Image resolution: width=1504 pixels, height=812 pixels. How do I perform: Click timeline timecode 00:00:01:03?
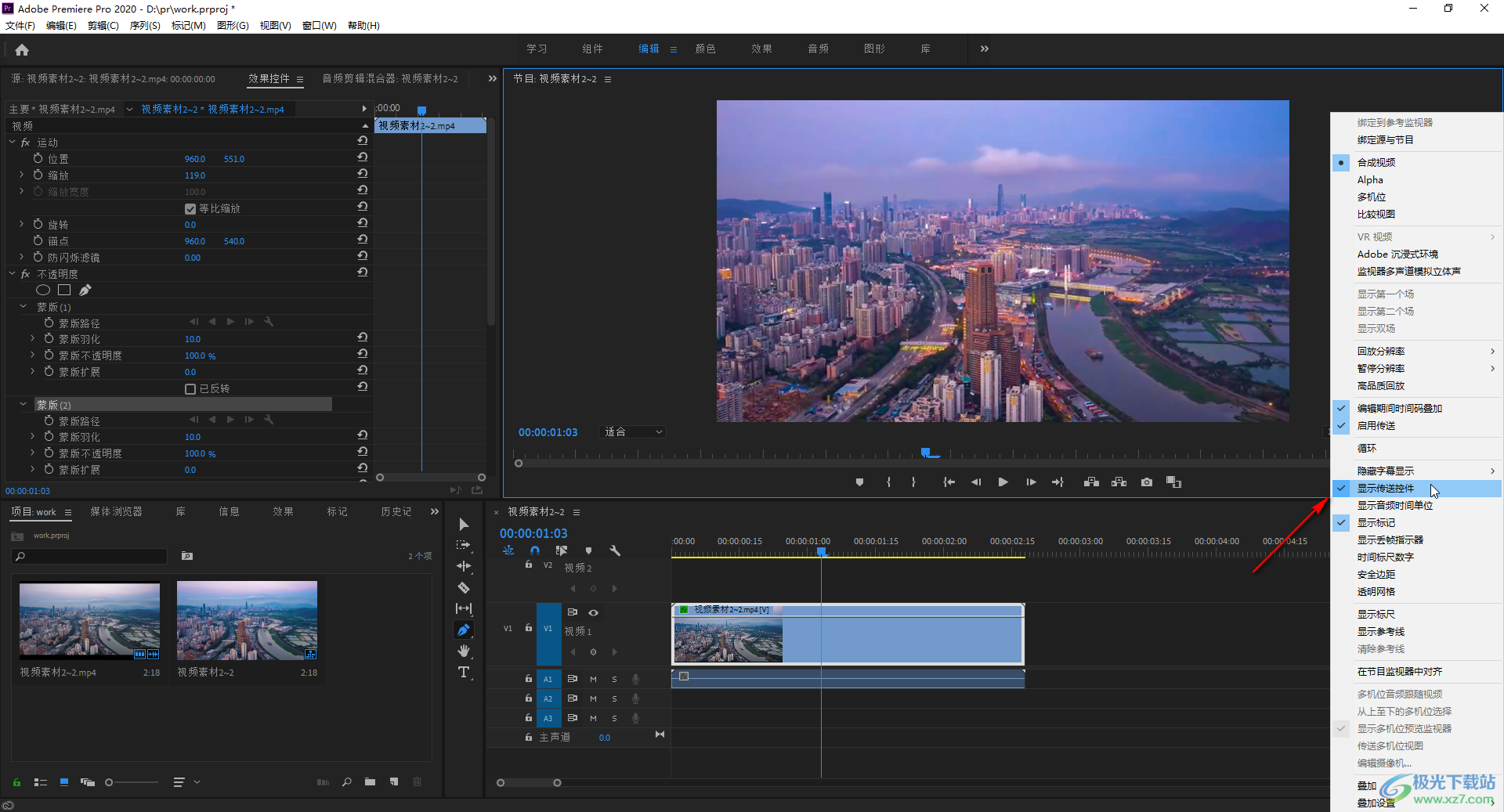tap(533, 533)
